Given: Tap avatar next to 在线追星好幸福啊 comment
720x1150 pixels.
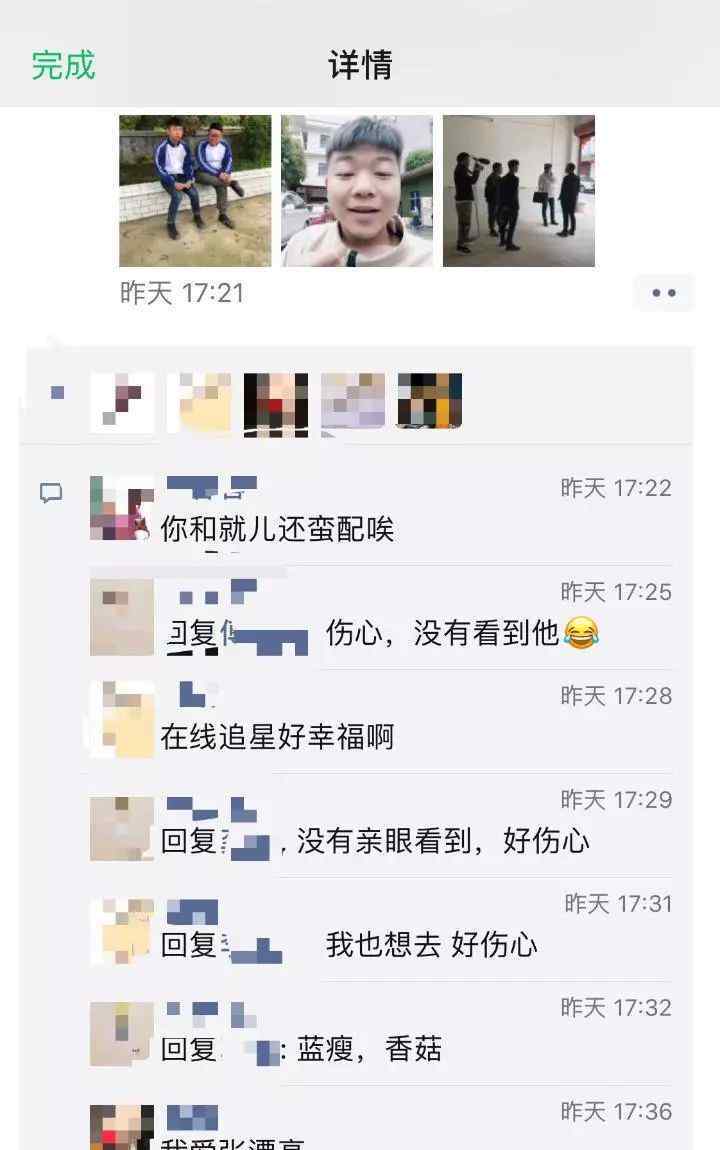Looking at the screenshot, I should click(x=122, y=719).
